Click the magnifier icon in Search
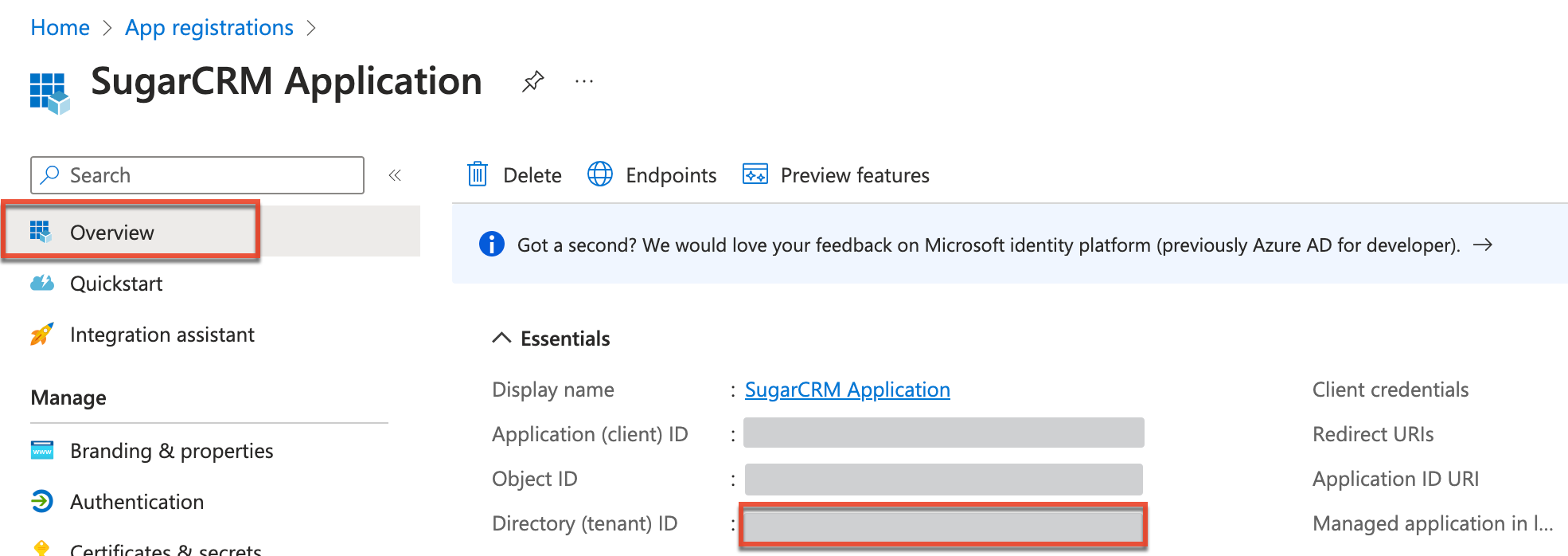The height and width of the screenshot is (556, 1568). (x=50, y=174)
